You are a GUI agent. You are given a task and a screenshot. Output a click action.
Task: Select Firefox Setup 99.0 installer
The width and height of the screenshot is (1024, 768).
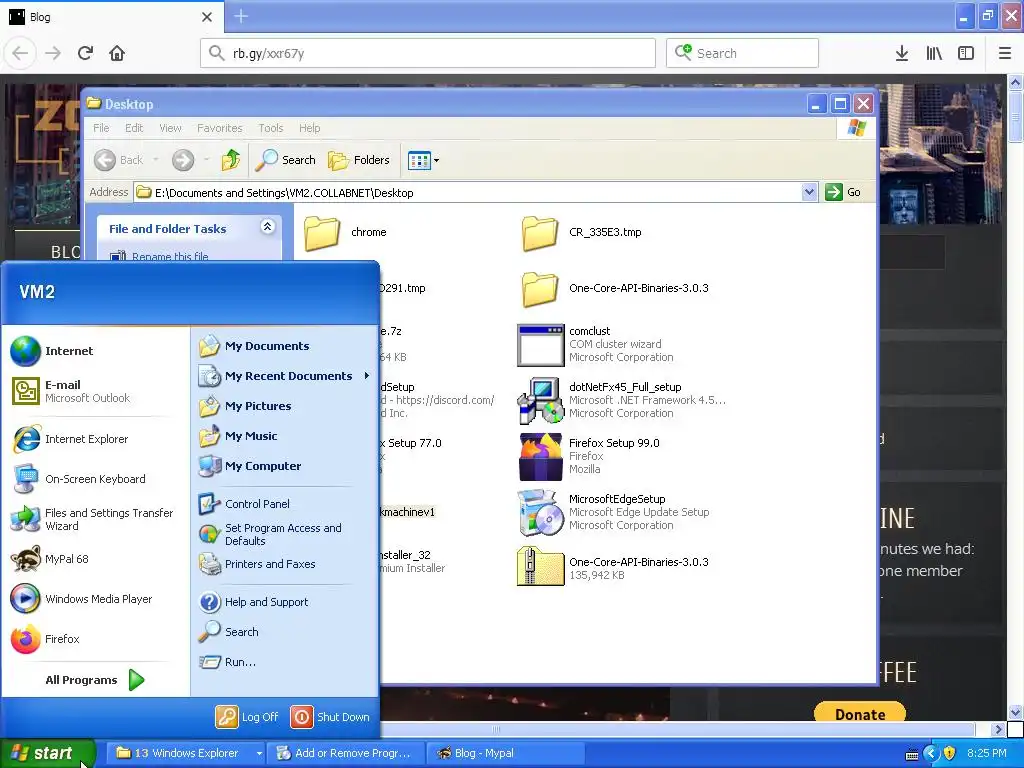pyautogui.click(x=589, y=456)
